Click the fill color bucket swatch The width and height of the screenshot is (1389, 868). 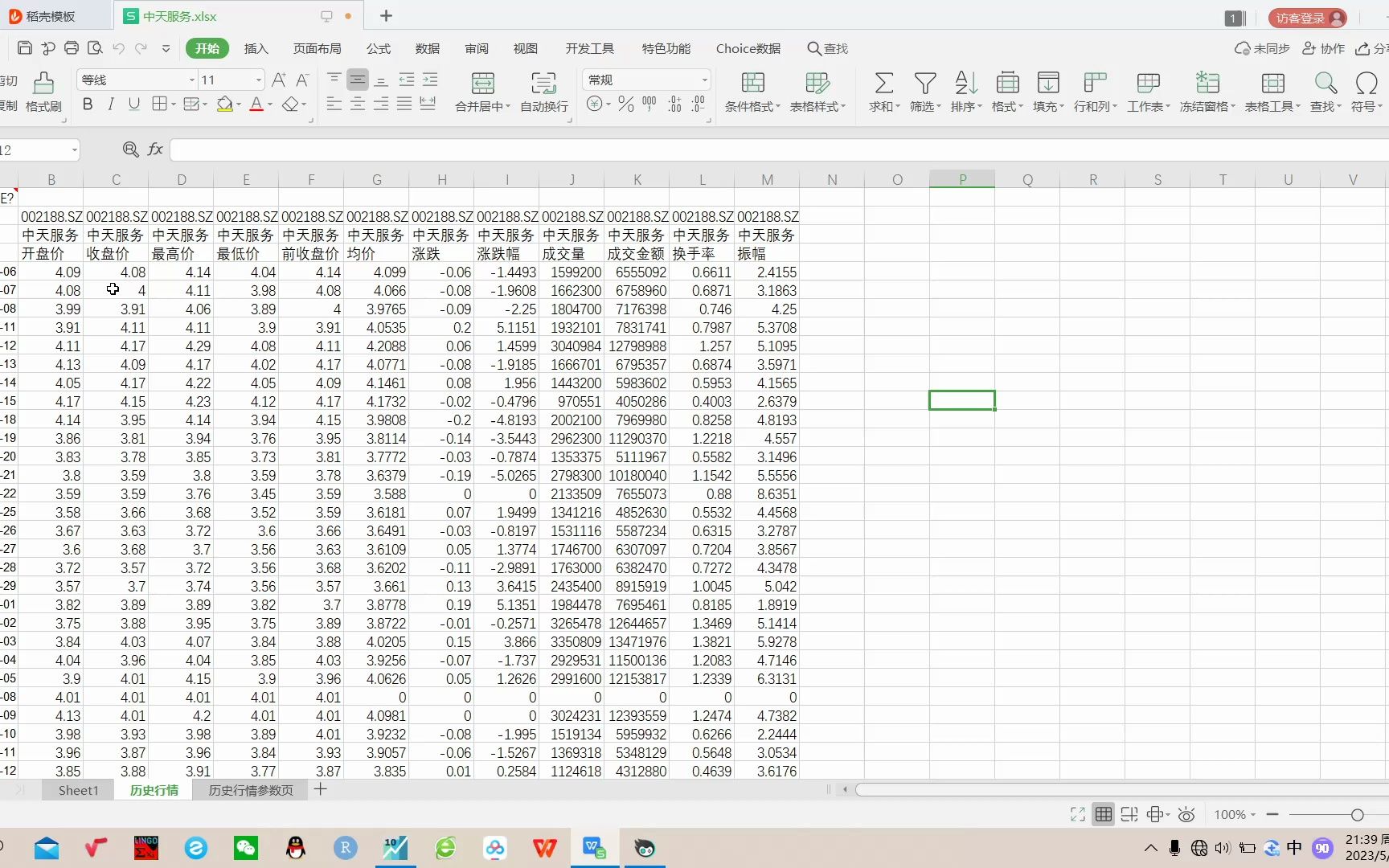point(225,104)
